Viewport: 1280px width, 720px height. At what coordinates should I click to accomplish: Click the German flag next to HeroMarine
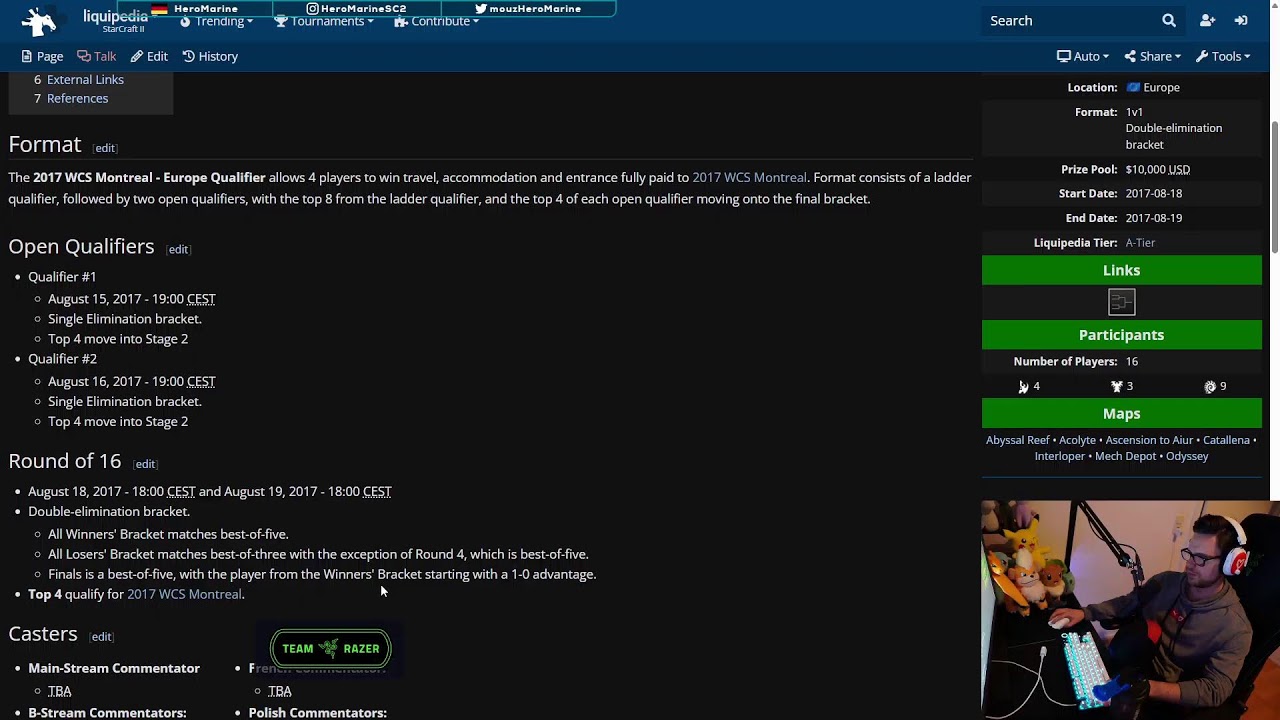159,9
